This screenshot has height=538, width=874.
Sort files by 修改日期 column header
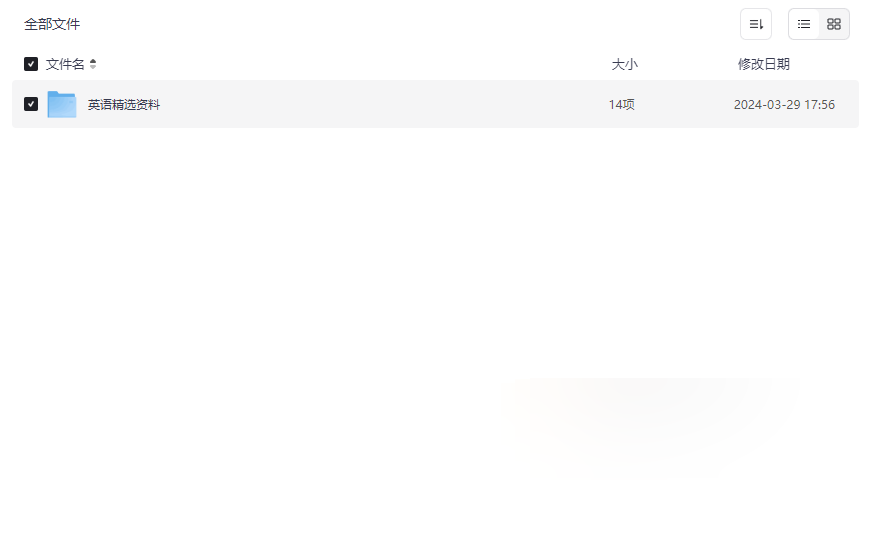(764, 64)
